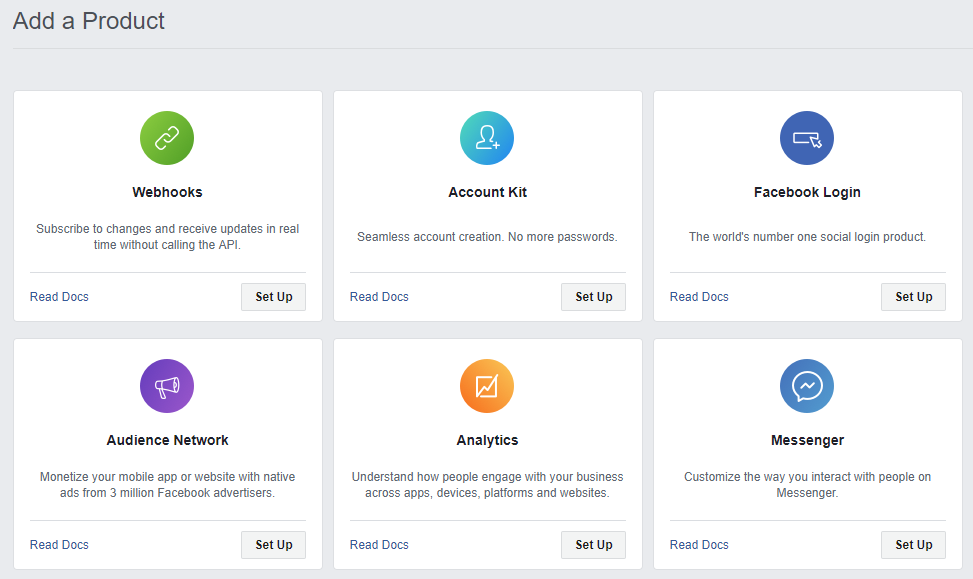This screenshot has width=973, height=579.
Task: Open Messenger Read Docs link
Action: point(699,545)
